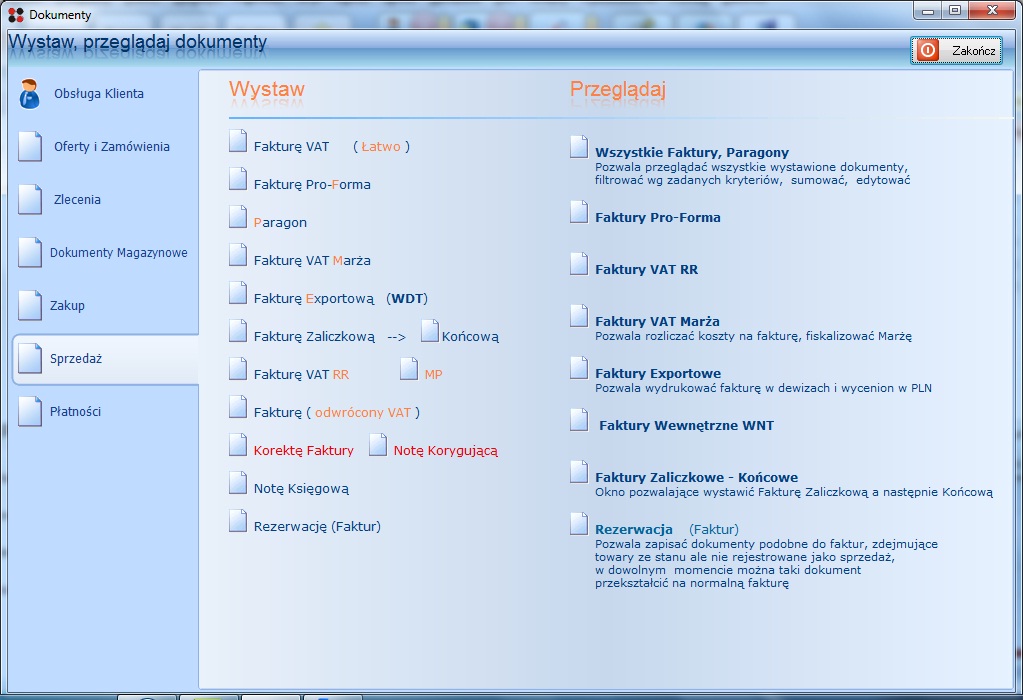Click the MP document icon
The image size is (1023, 700).
[409, 370]
